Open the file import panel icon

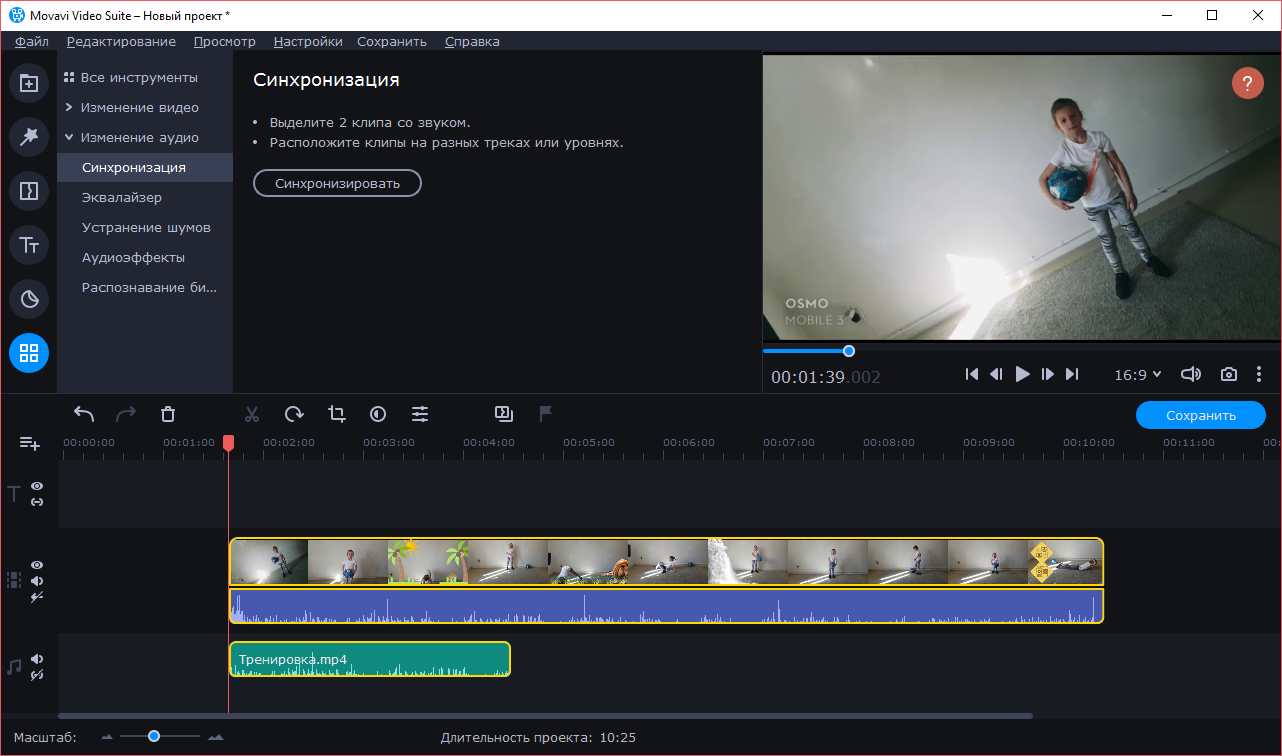(x=29, y=84)
